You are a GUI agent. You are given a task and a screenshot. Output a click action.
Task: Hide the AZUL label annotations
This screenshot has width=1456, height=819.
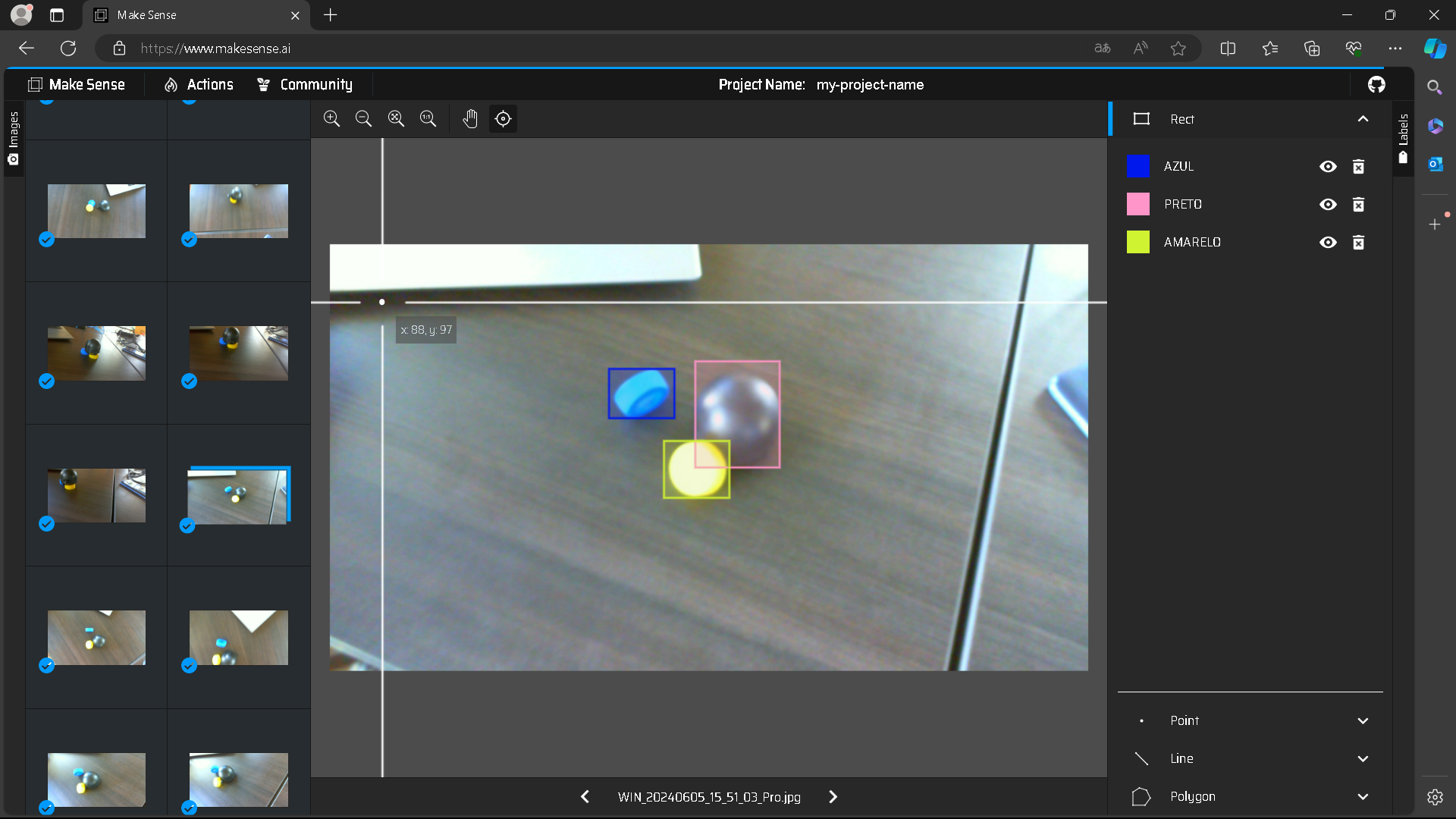(1328, 167)
